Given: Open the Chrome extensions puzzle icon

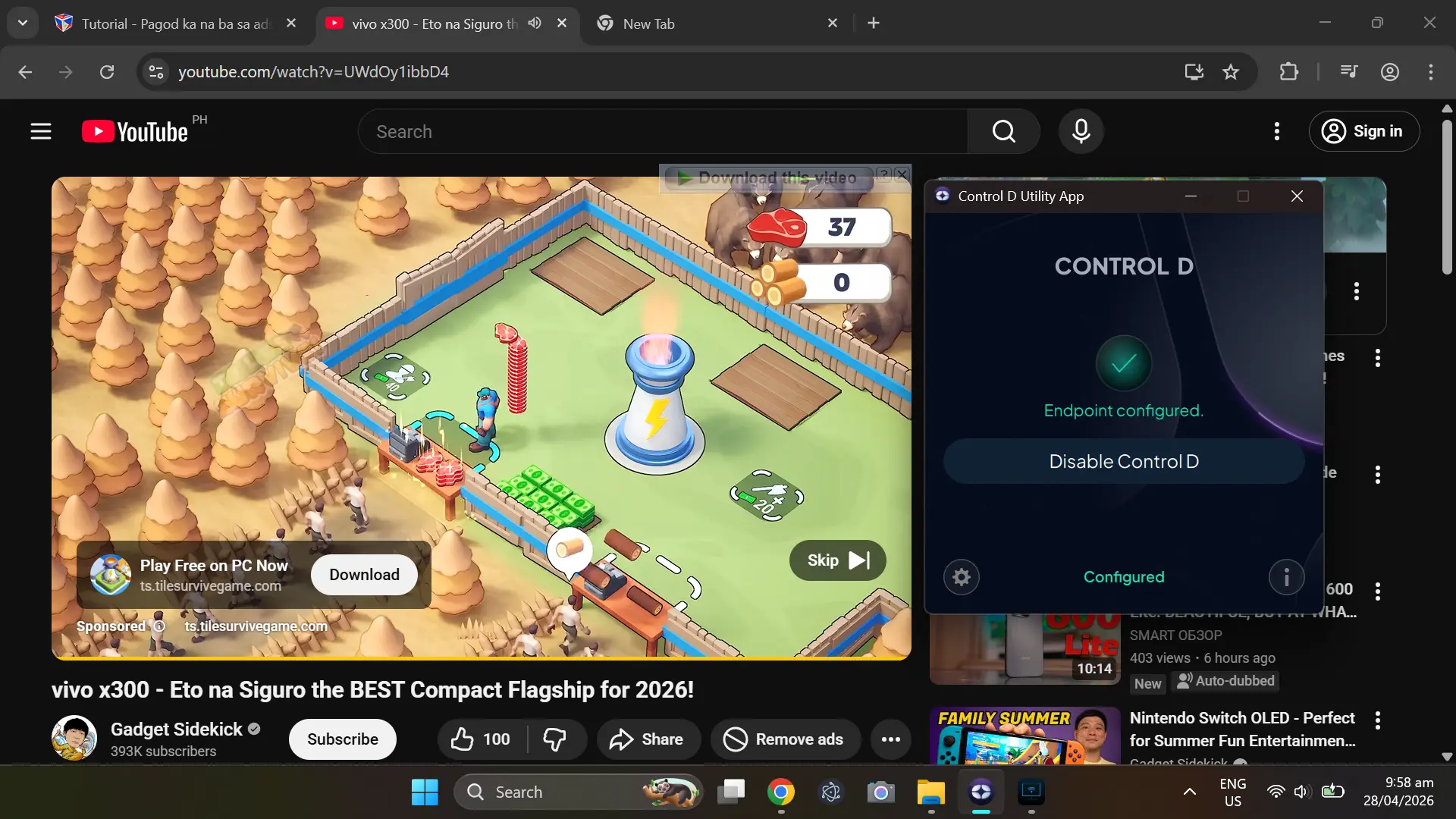Looking at the screenshot, I should [1288, 72].
